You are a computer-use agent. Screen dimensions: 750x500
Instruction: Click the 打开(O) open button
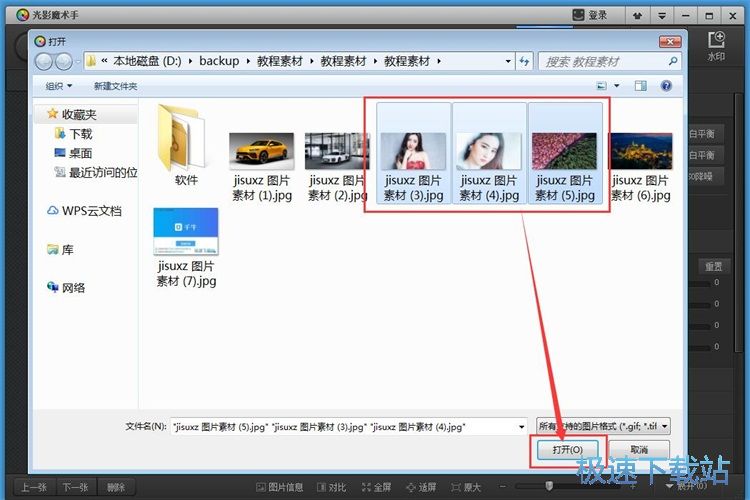(x=568, y=450)
